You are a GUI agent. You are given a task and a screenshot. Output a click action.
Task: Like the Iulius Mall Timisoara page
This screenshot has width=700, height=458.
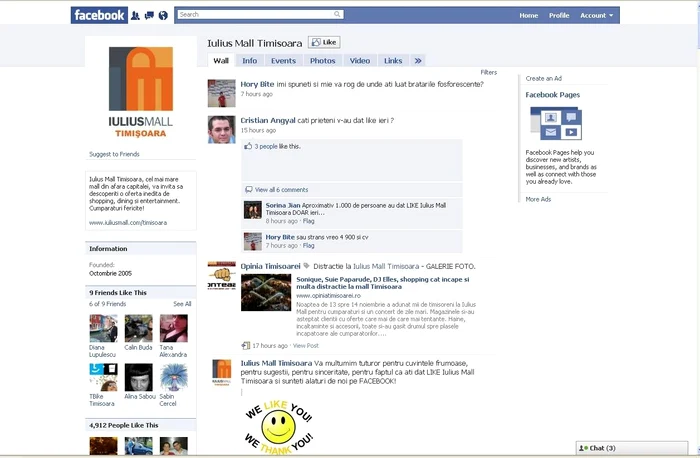click(x=324, y=42)
